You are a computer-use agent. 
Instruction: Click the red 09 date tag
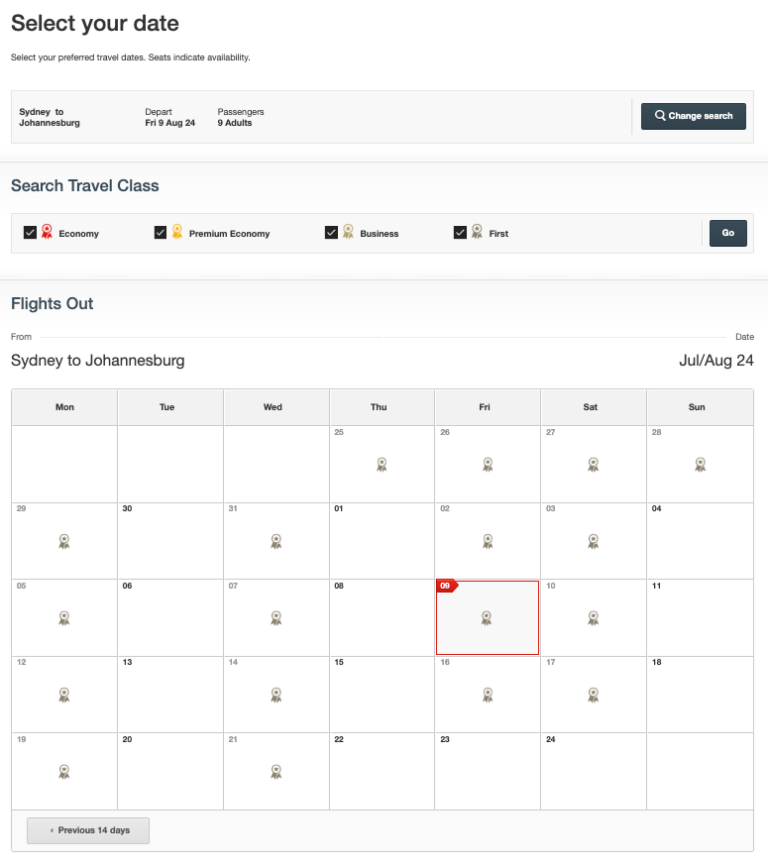point(446,585)
